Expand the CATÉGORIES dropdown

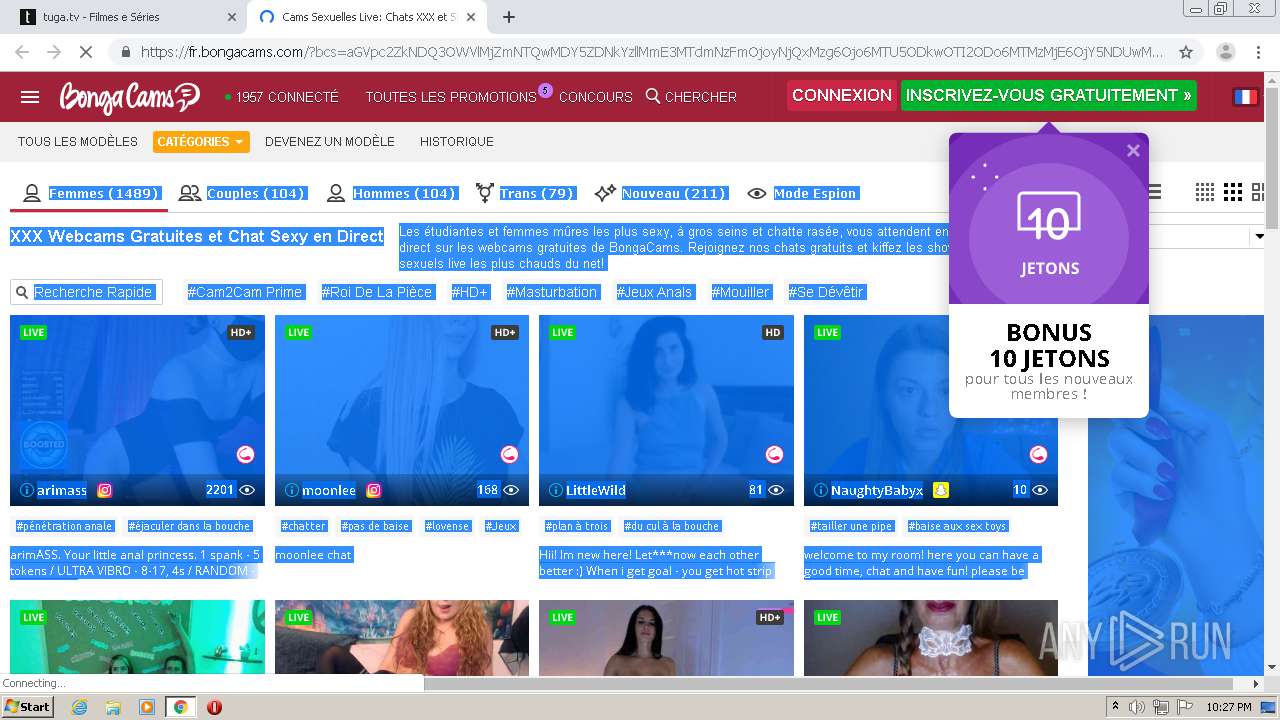pyautogui.click(x=201, y=142)
